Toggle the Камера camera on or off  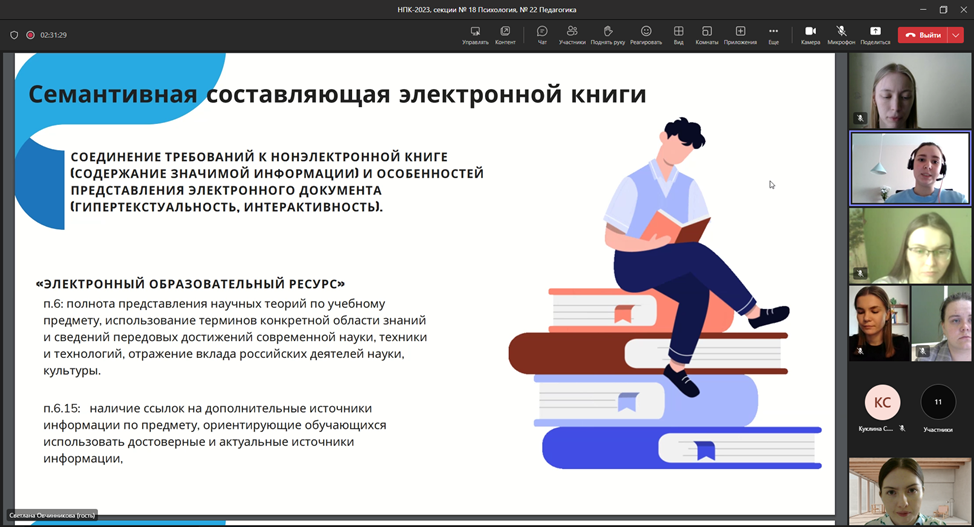(x=810, y=34)
